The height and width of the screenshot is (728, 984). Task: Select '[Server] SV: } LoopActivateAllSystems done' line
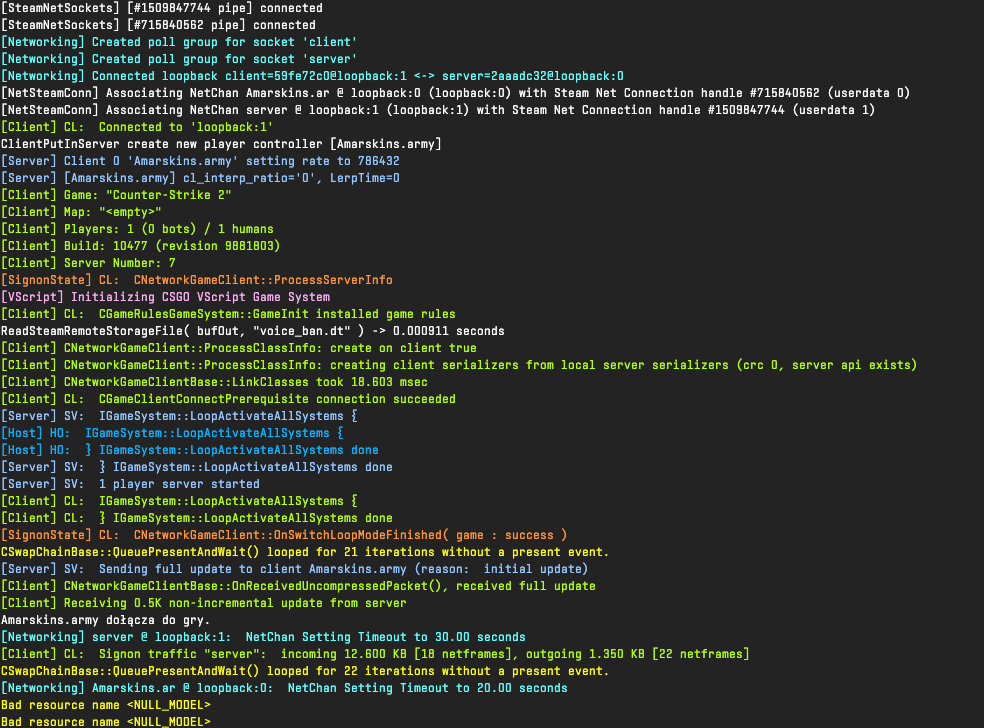click(x=196, y=466)
